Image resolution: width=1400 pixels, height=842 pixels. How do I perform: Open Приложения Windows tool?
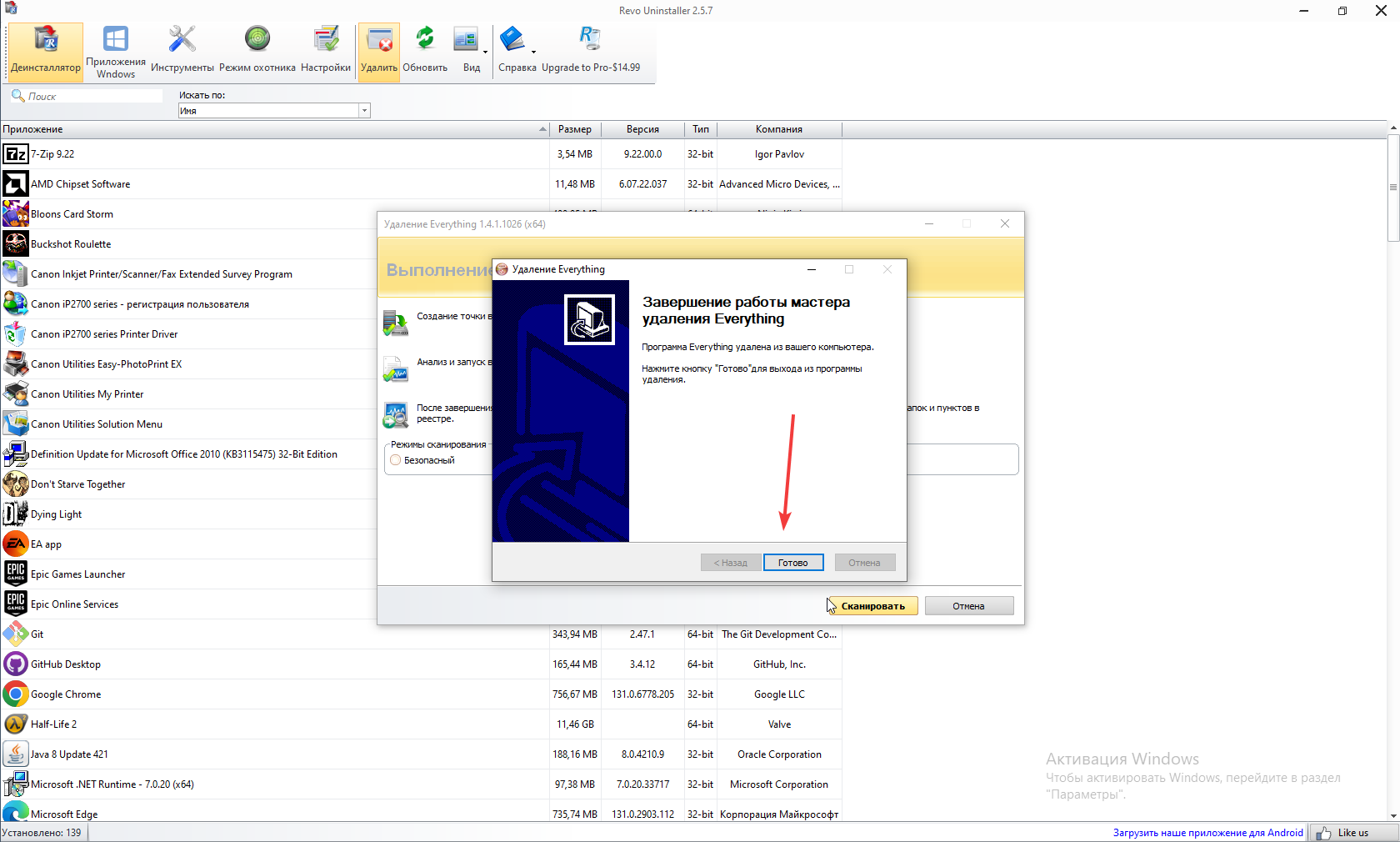tap(116, 52)
